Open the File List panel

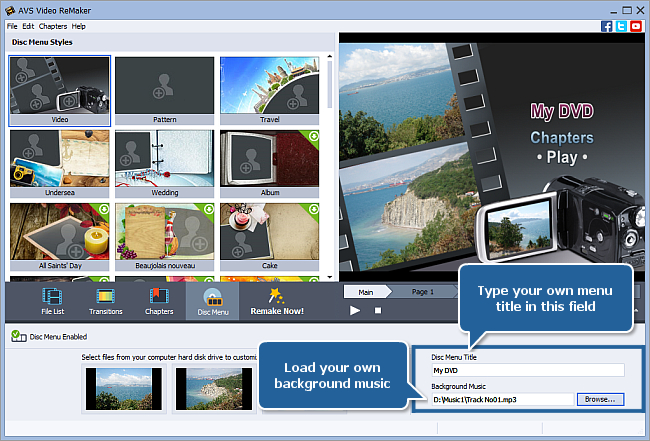(53, 301)
